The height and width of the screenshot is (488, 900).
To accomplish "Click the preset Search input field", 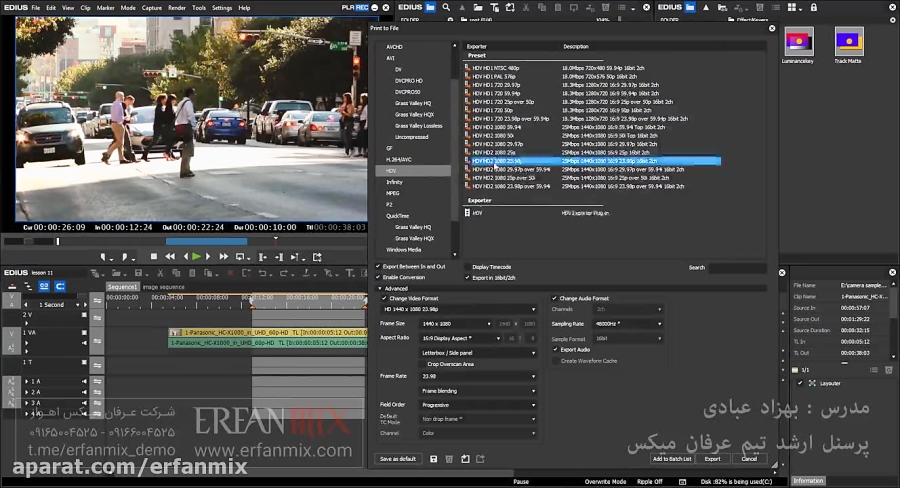I will (x=737, y=268).
